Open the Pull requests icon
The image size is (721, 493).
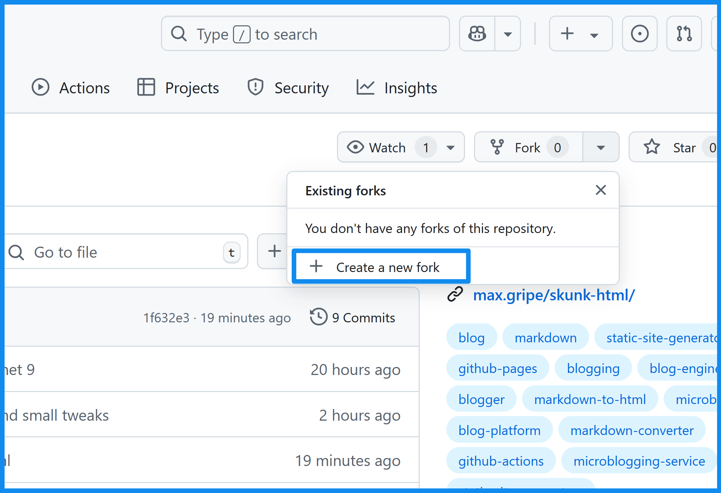click(684, 34)
